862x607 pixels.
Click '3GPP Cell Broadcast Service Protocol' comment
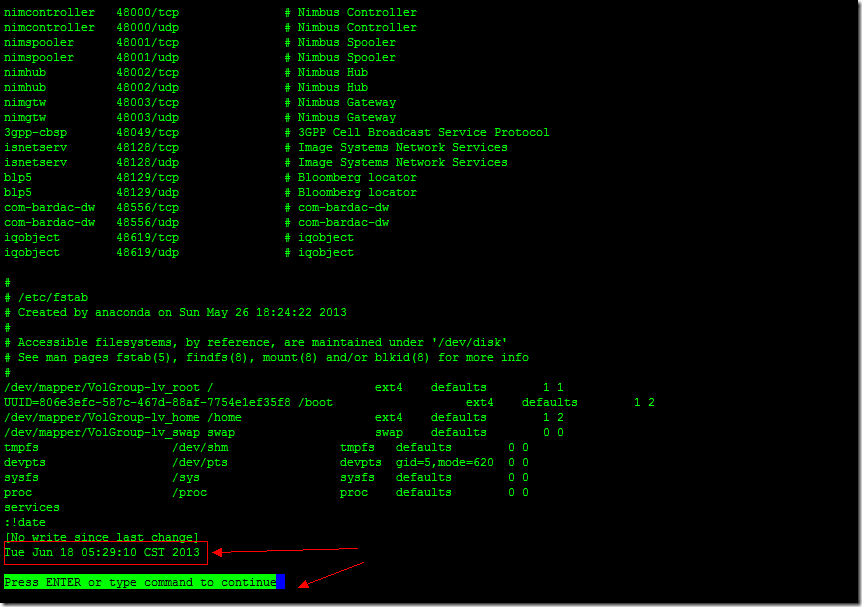[423, 133]
